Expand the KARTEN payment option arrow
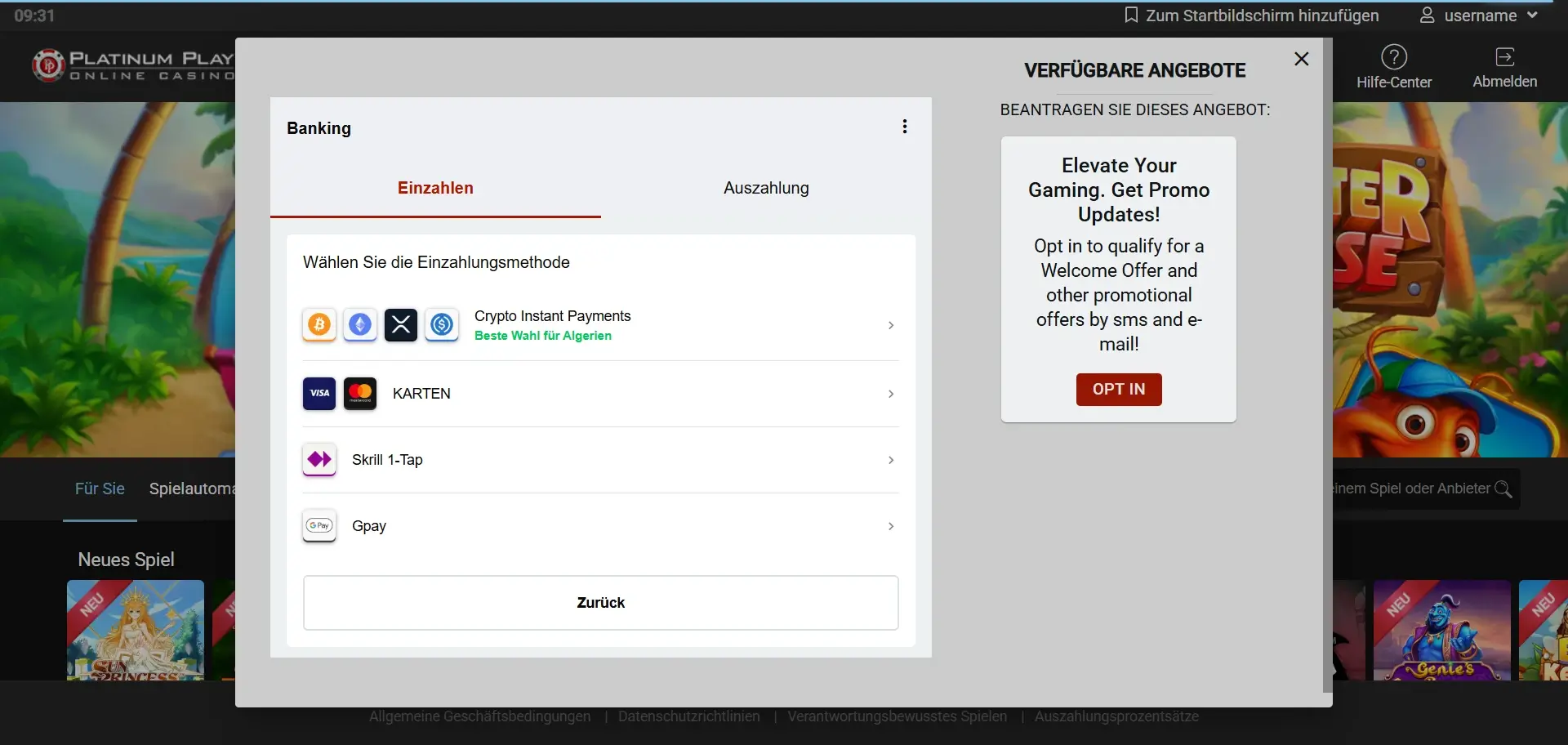The height and width of the screenshot is (745, 1568). [x=891, y=394]
